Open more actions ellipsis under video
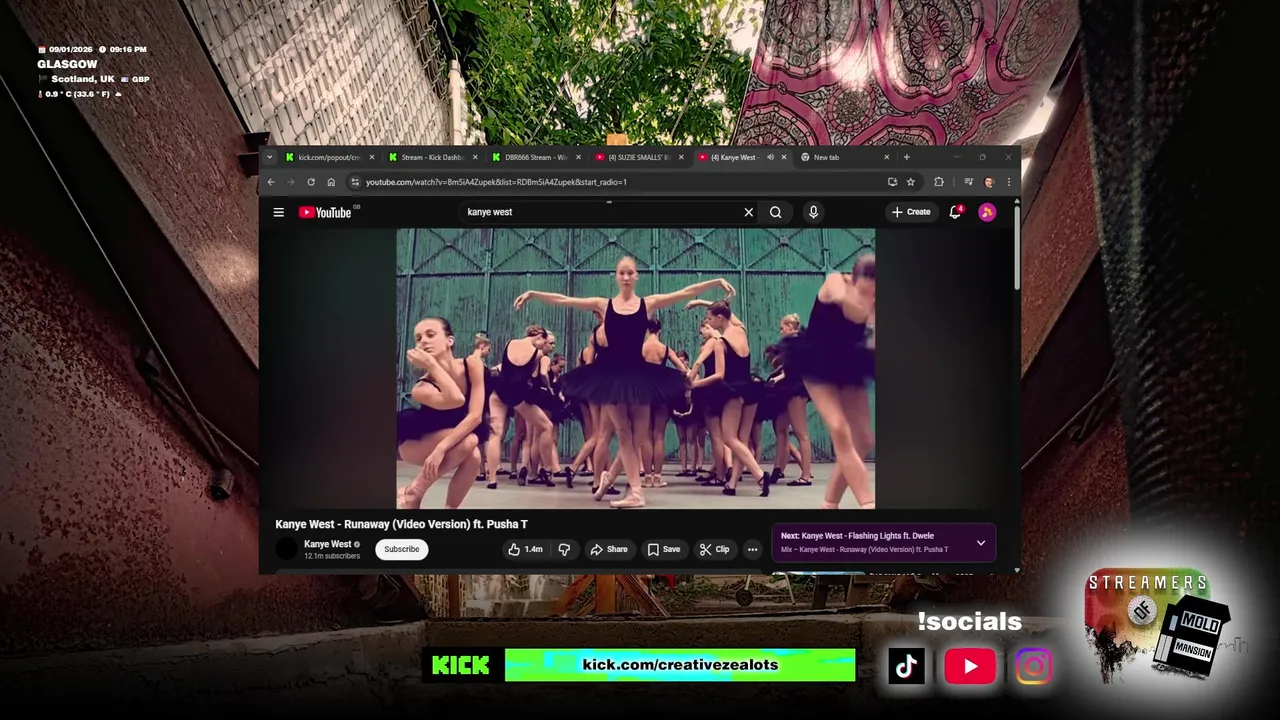This screenshot has width=1280, height=720. click(x=752, y=549)
